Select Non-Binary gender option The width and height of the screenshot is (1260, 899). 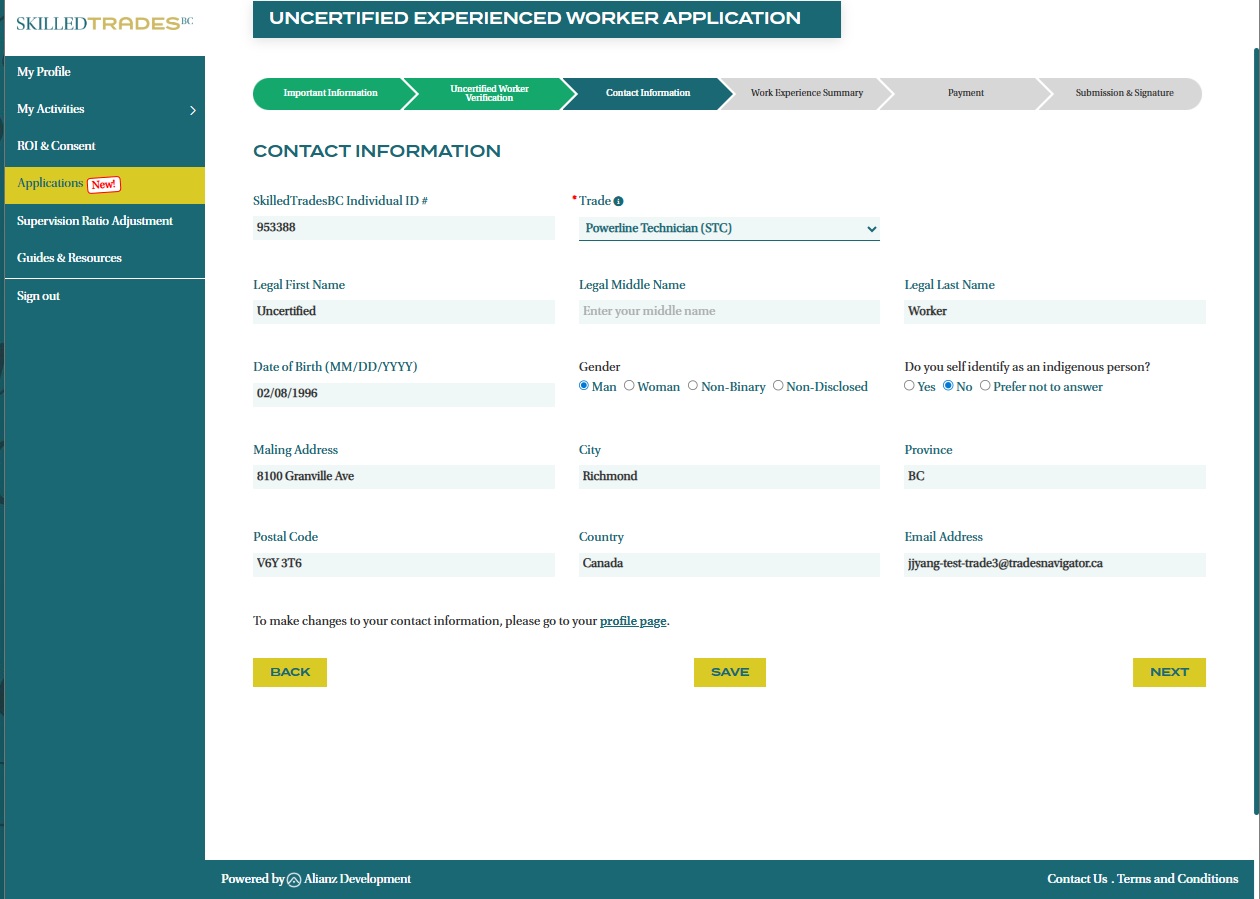click(x=693, y=386)
